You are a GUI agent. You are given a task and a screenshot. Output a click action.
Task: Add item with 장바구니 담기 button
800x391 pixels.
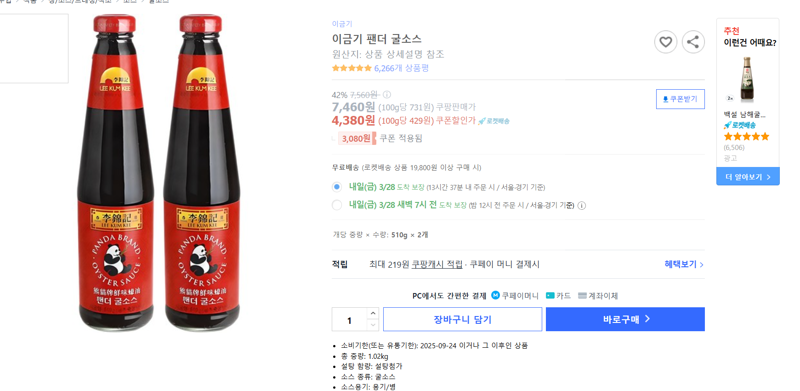pos(462,319)
